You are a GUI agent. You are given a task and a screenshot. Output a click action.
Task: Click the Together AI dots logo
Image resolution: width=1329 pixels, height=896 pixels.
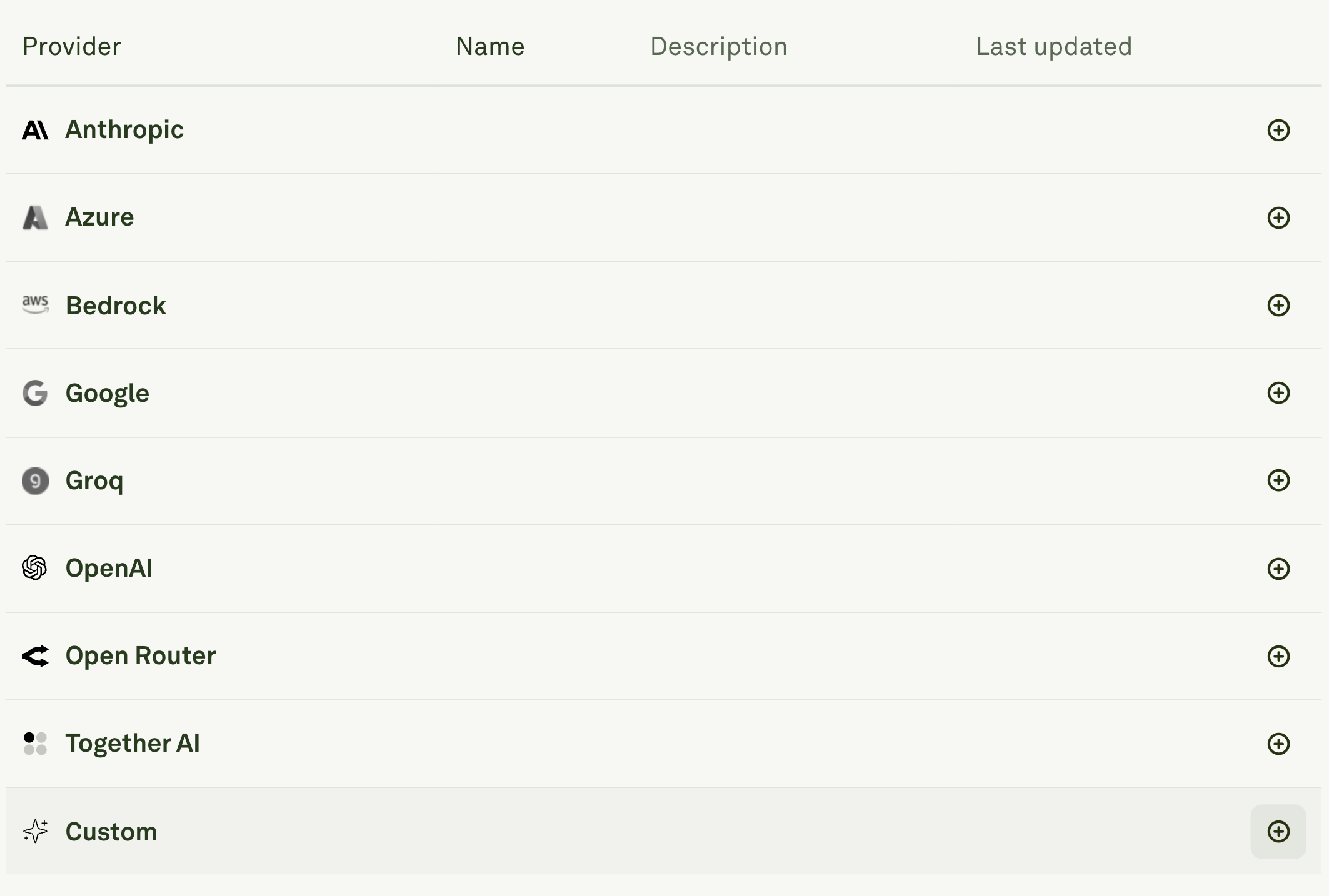coord(36,744)
